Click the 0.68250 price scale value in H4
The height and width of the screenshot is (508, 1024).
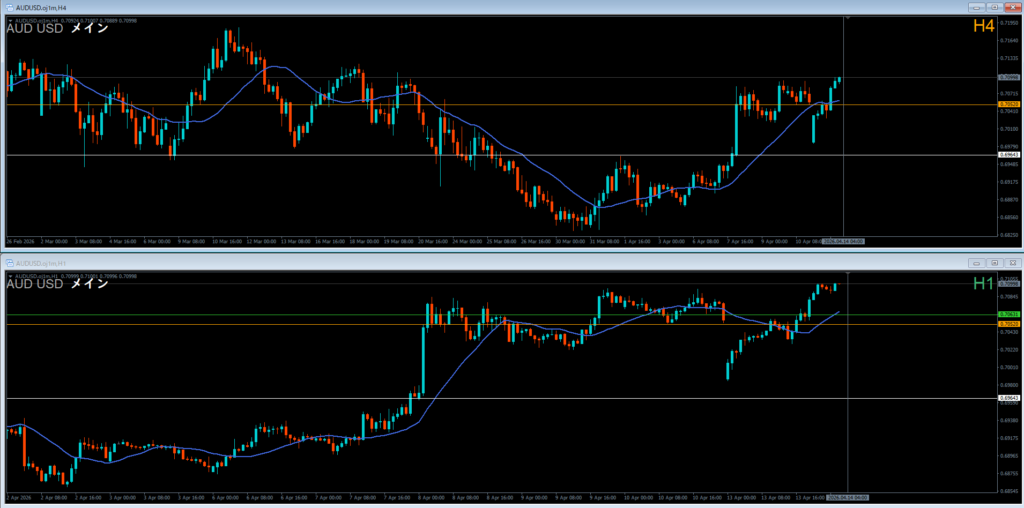click(1010, 234)
